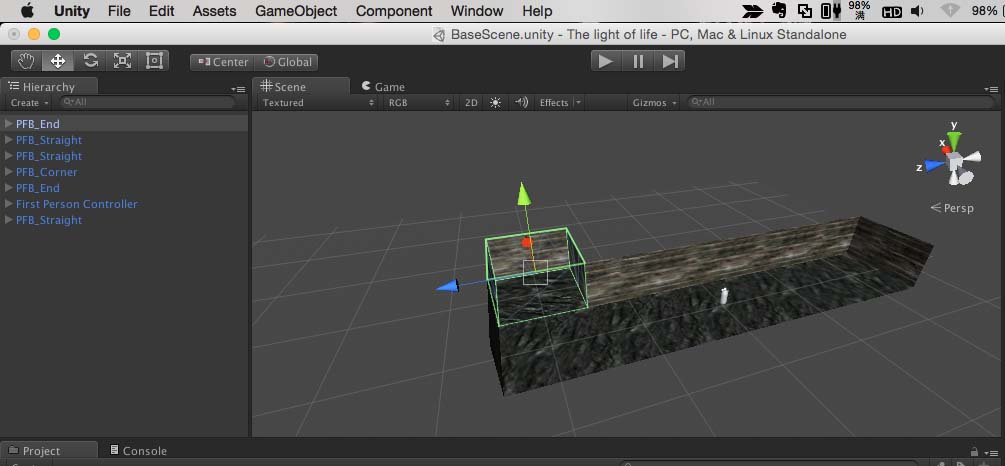Image resolution: width=1005 pixels, height=466 pixels.
Task: Toggle 2D scene view mode
Action: click(471, 103)
